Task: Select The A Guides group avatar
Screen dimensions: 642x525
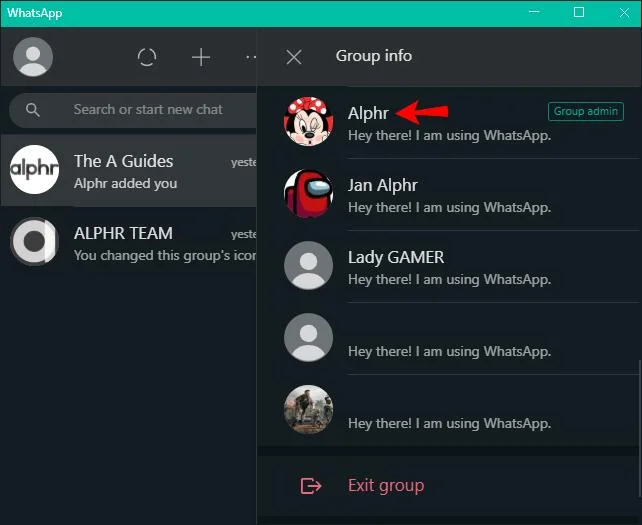Action: pos(34,169)
